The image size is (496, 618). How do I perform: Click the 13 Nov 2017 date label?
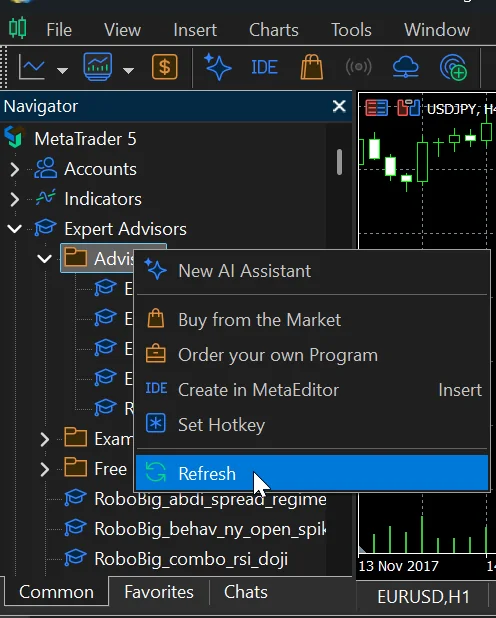point(398,566)
